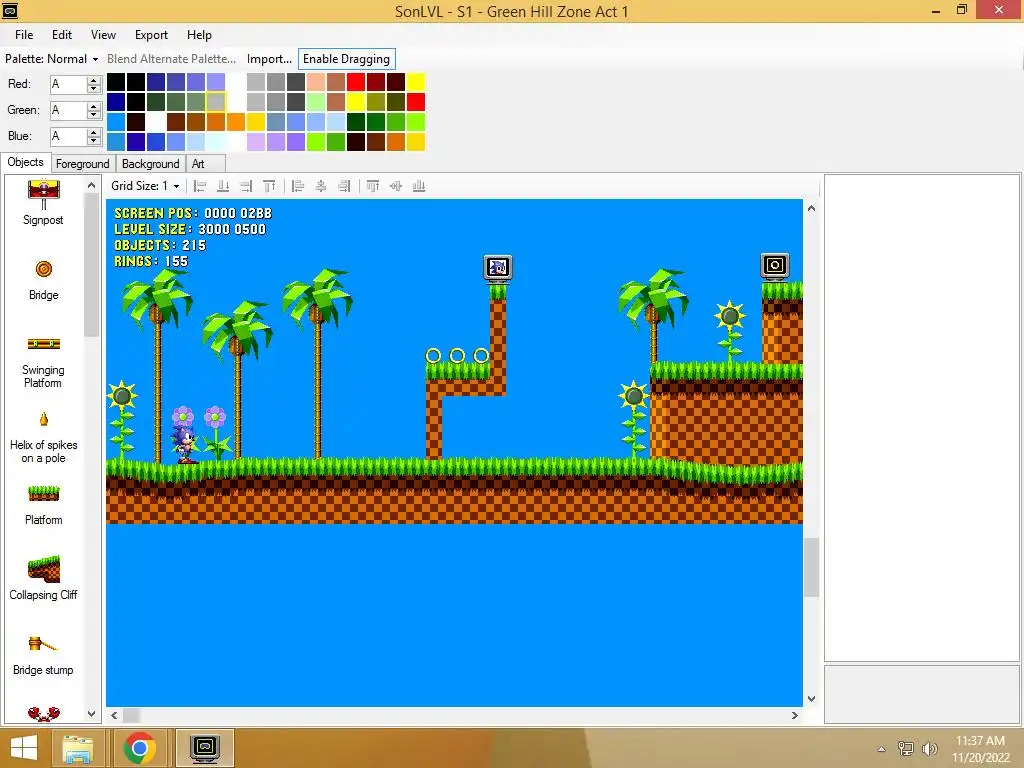This screenshot has height=768, width=1024.
Task: Switch to the Objects tab
Action: (x=25, y=163)
